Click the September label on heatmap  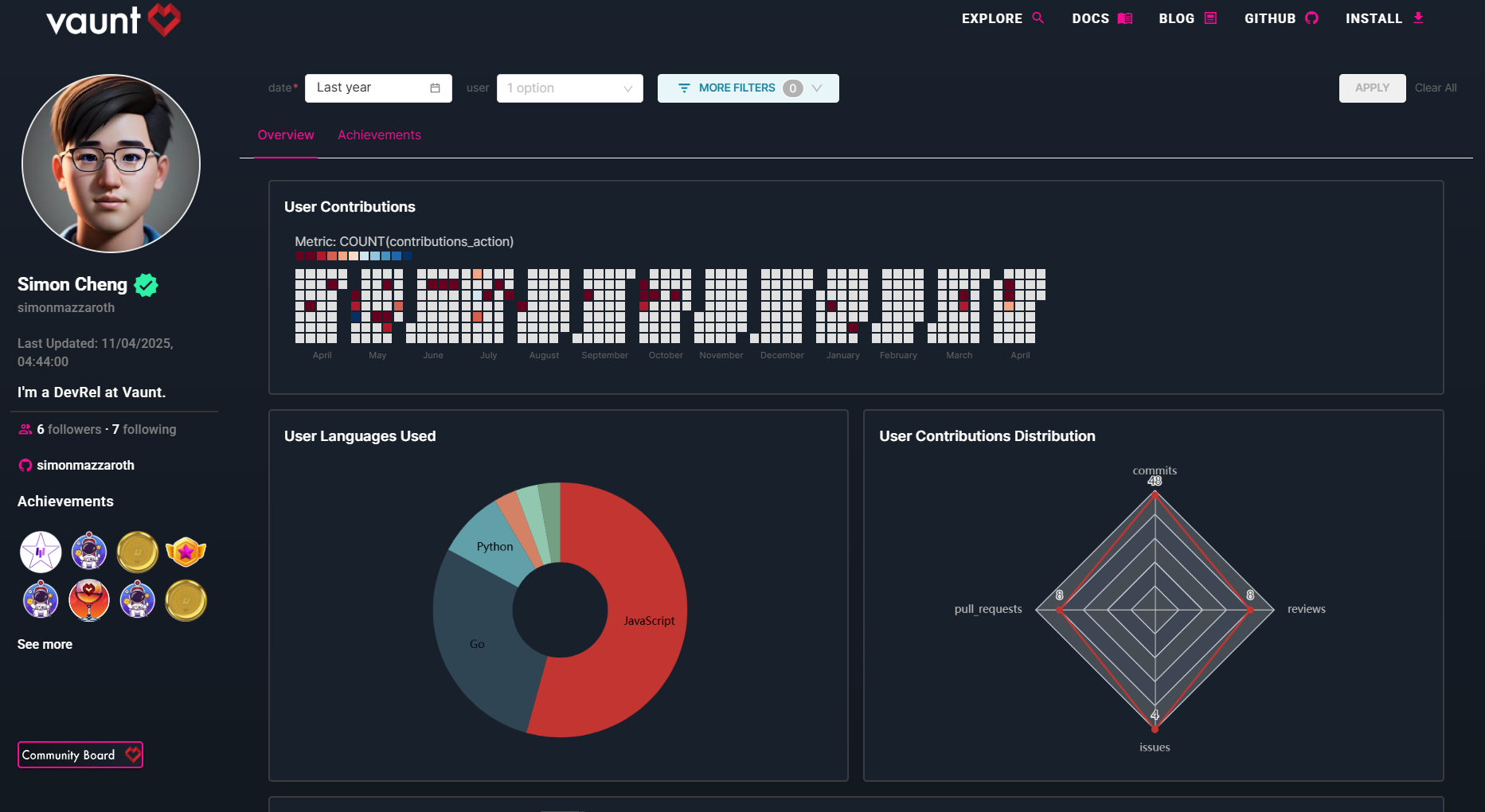[x=604, y=355]
